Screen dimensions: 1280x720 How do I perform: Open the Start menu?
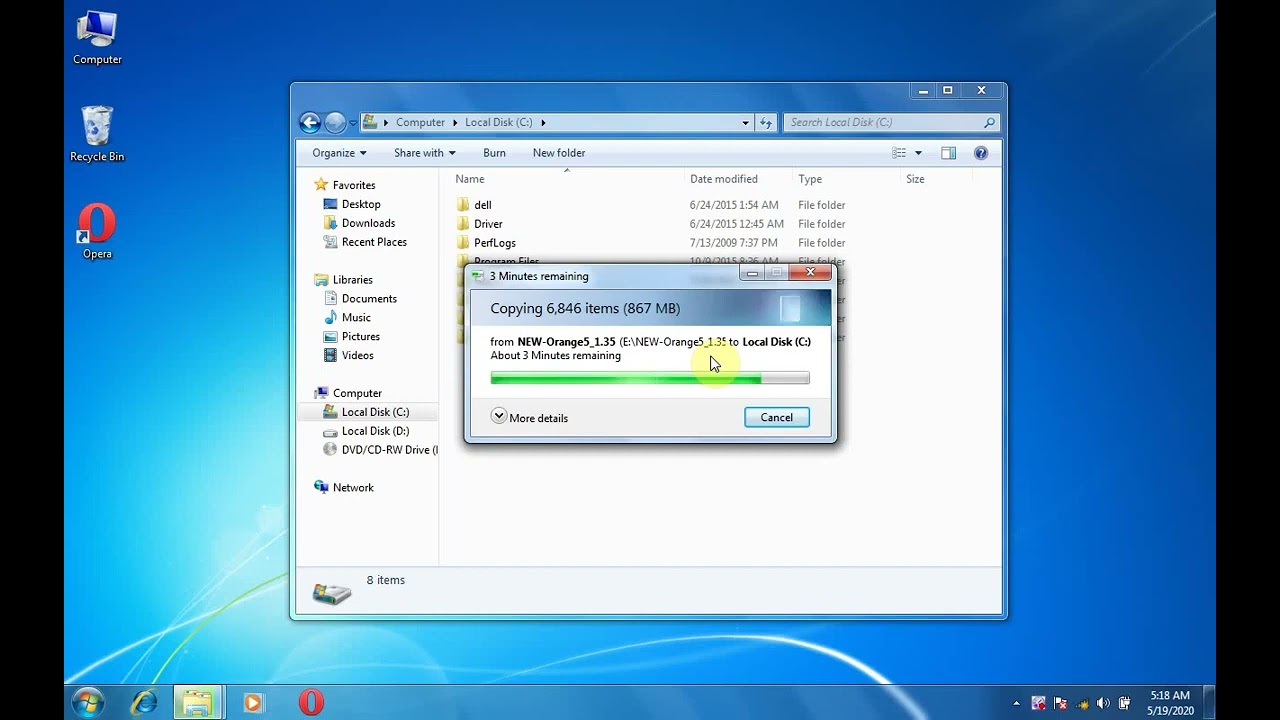coord(88,703)
